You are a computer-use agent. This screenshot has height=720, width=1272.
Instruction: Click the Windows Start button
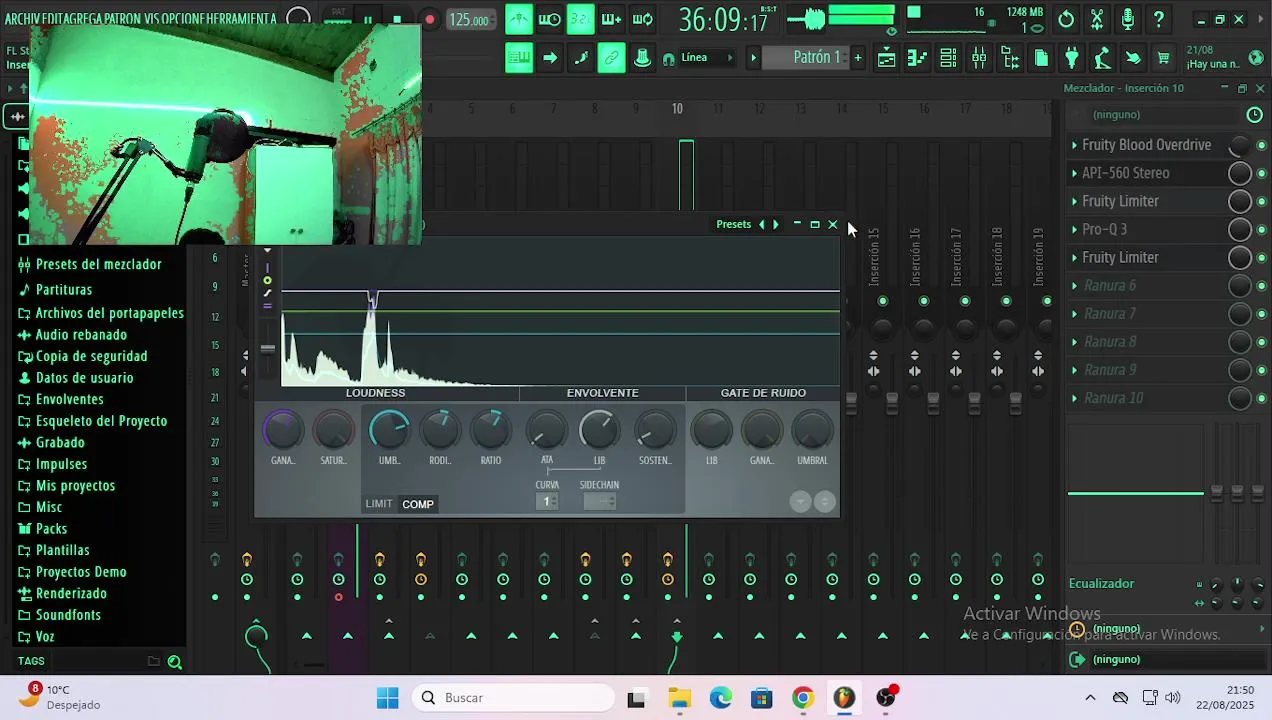click(387, 698)
